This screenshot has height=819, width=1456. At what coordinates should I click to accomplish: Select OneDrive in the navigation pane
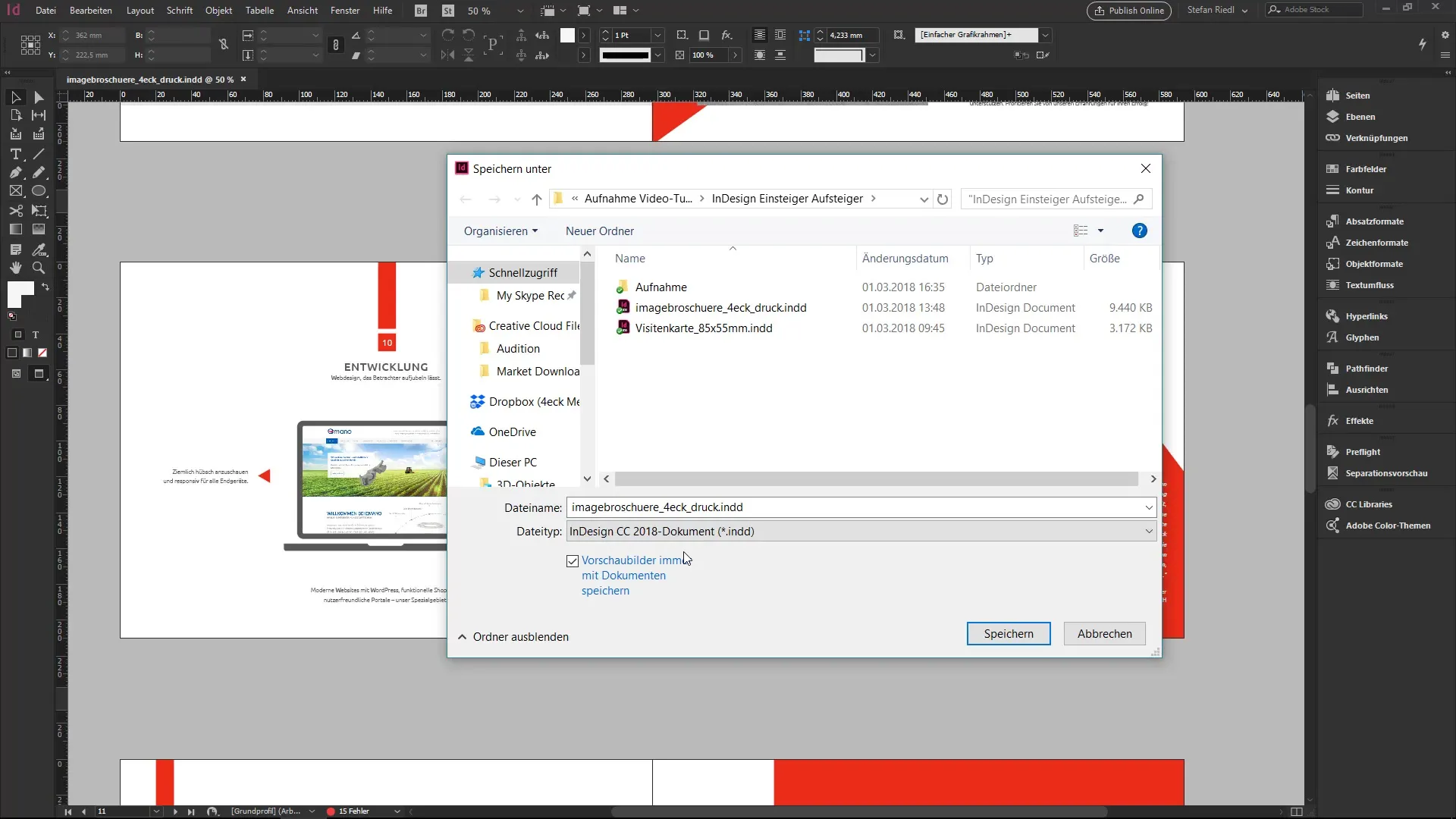[512, 432]
